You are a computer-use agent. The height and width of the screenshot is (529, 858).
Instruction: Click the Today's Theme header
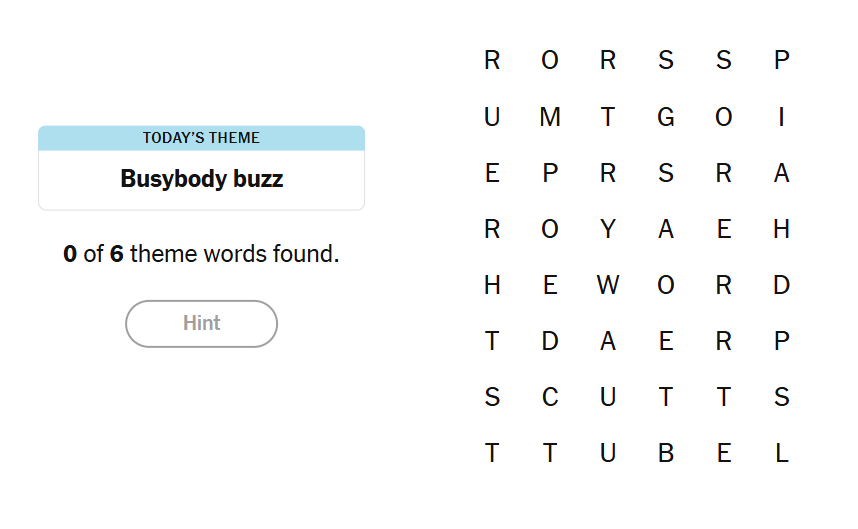point(201,138)
